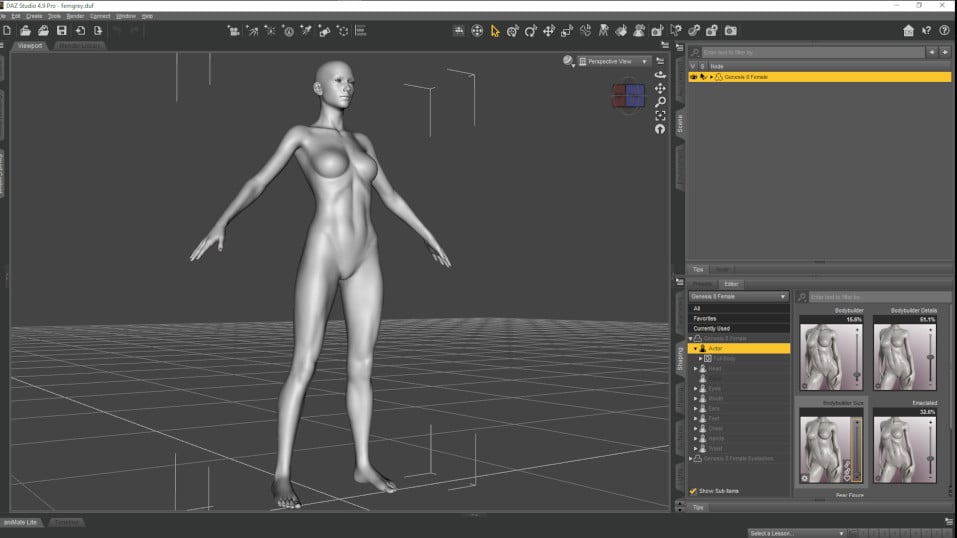Viewport: 957px width, 538px height.
Task: Expand the Head category in Shaping tree
Action: 696,368
